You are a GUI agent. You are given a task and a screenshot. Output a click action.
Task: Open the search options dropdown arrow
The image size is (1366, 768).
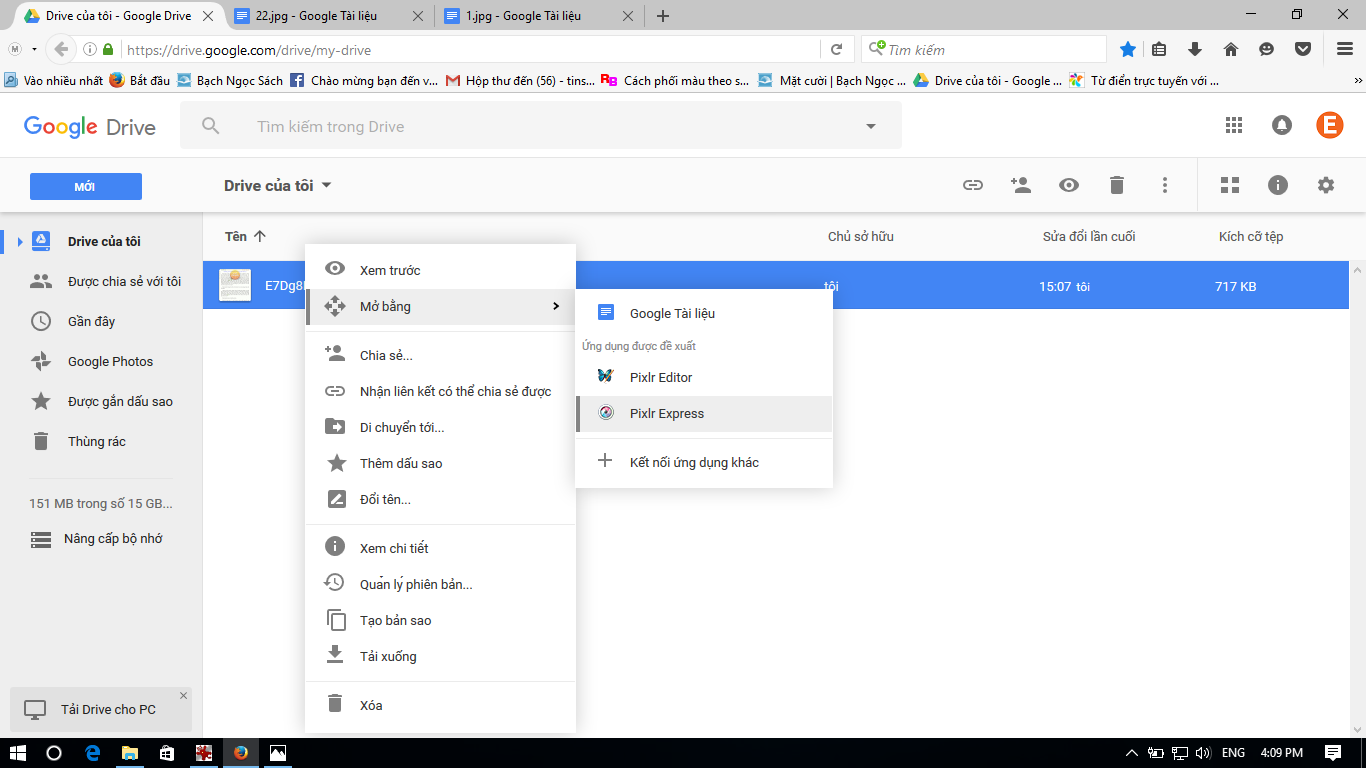point(870,127)
